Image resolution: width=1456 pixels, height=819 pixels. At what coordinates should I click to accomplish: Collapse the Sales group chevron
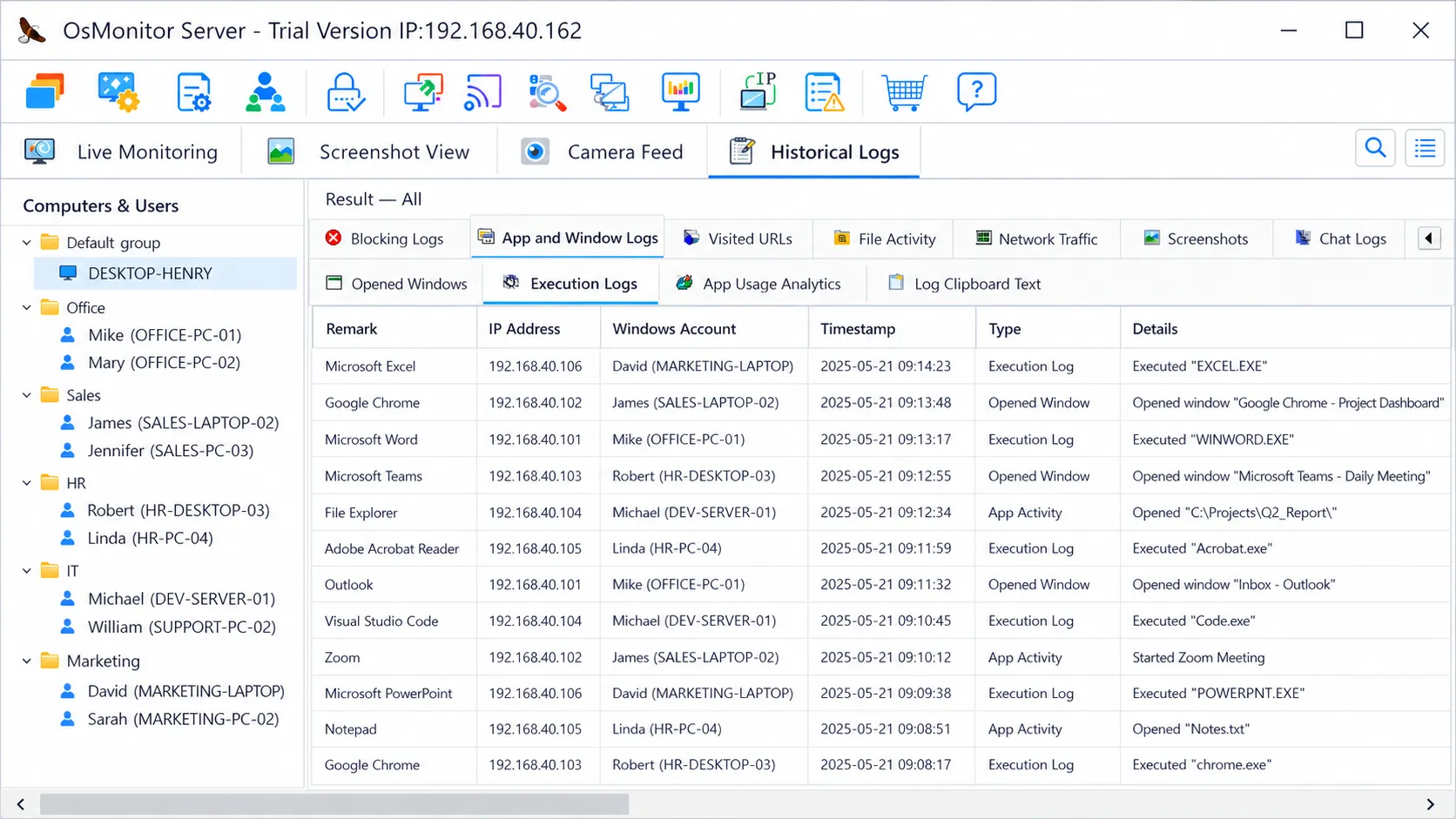pyautogui.click(x=27, y=395)
